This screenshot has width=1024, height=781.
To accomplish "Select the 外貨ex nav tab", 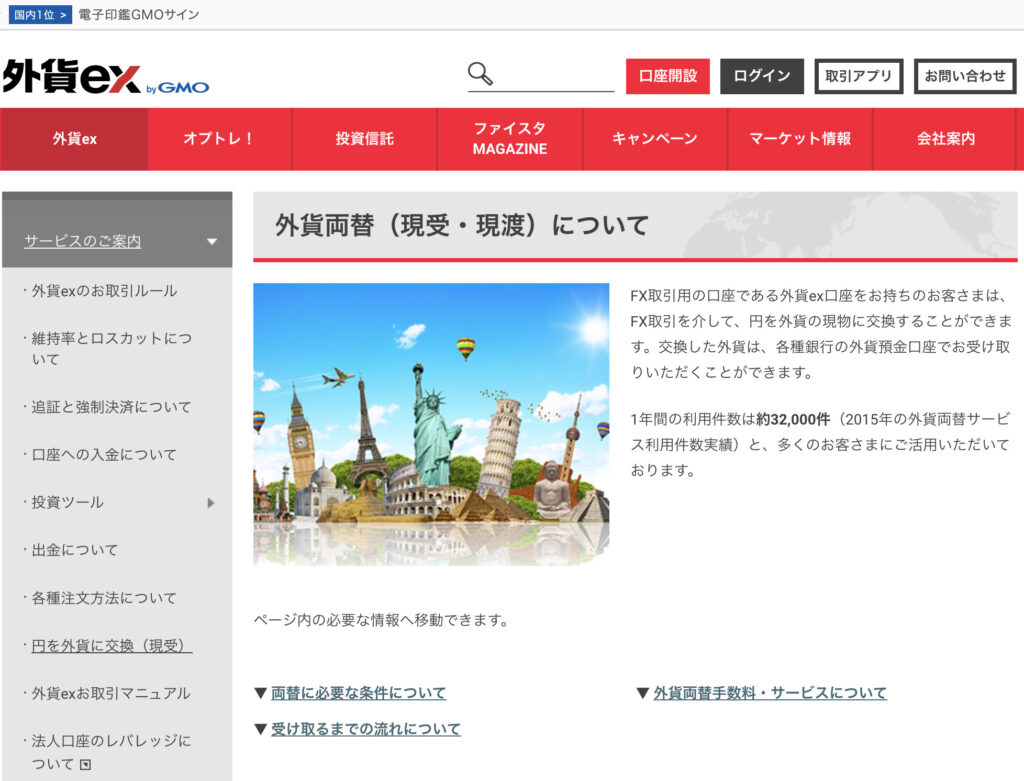I will 74,139.
